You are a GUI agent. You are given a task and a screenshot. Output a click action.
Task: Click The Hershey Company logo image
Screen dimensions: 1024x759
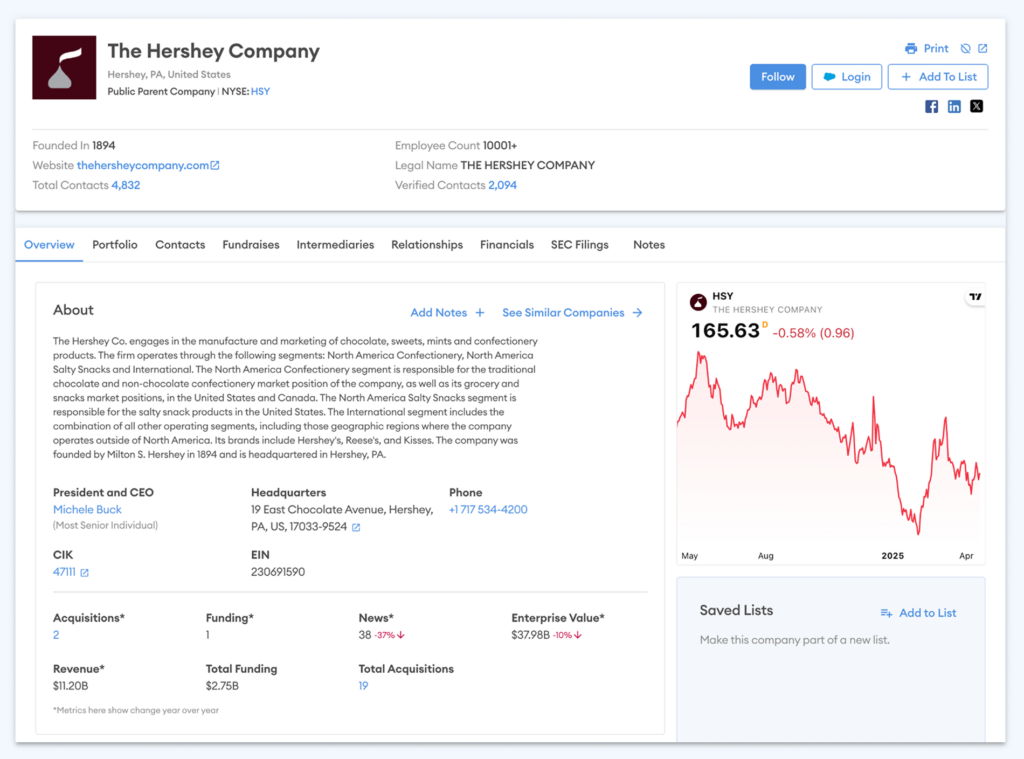(64, 67)
